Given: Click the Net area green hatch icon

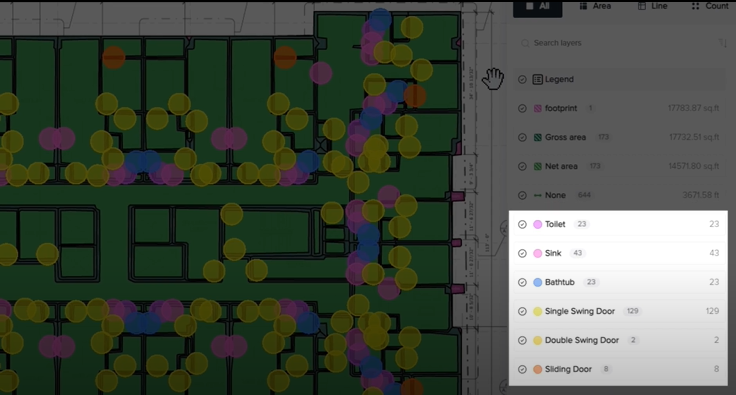Looking at the screenshot, I should pyautogui.click(x=537, y=167).
